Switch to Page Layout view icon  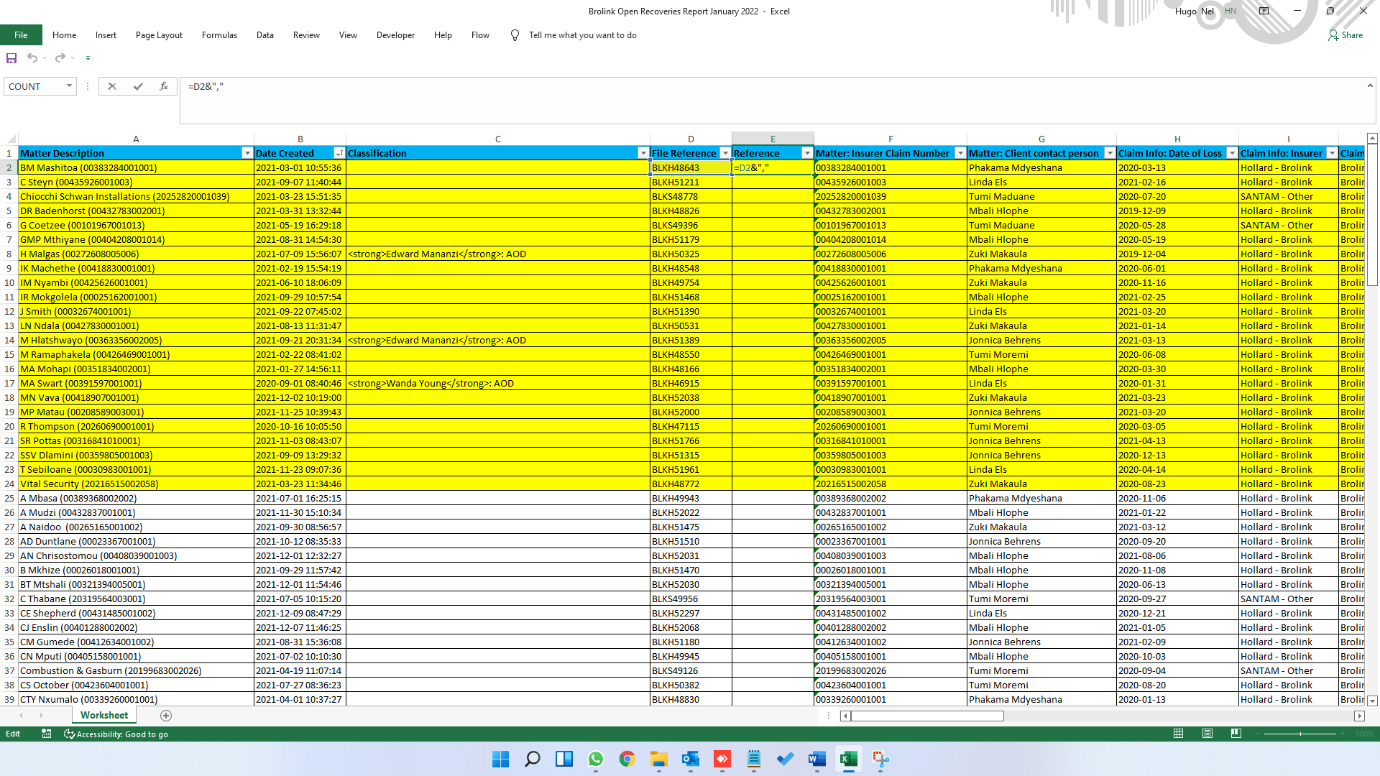coord(1207,734)
